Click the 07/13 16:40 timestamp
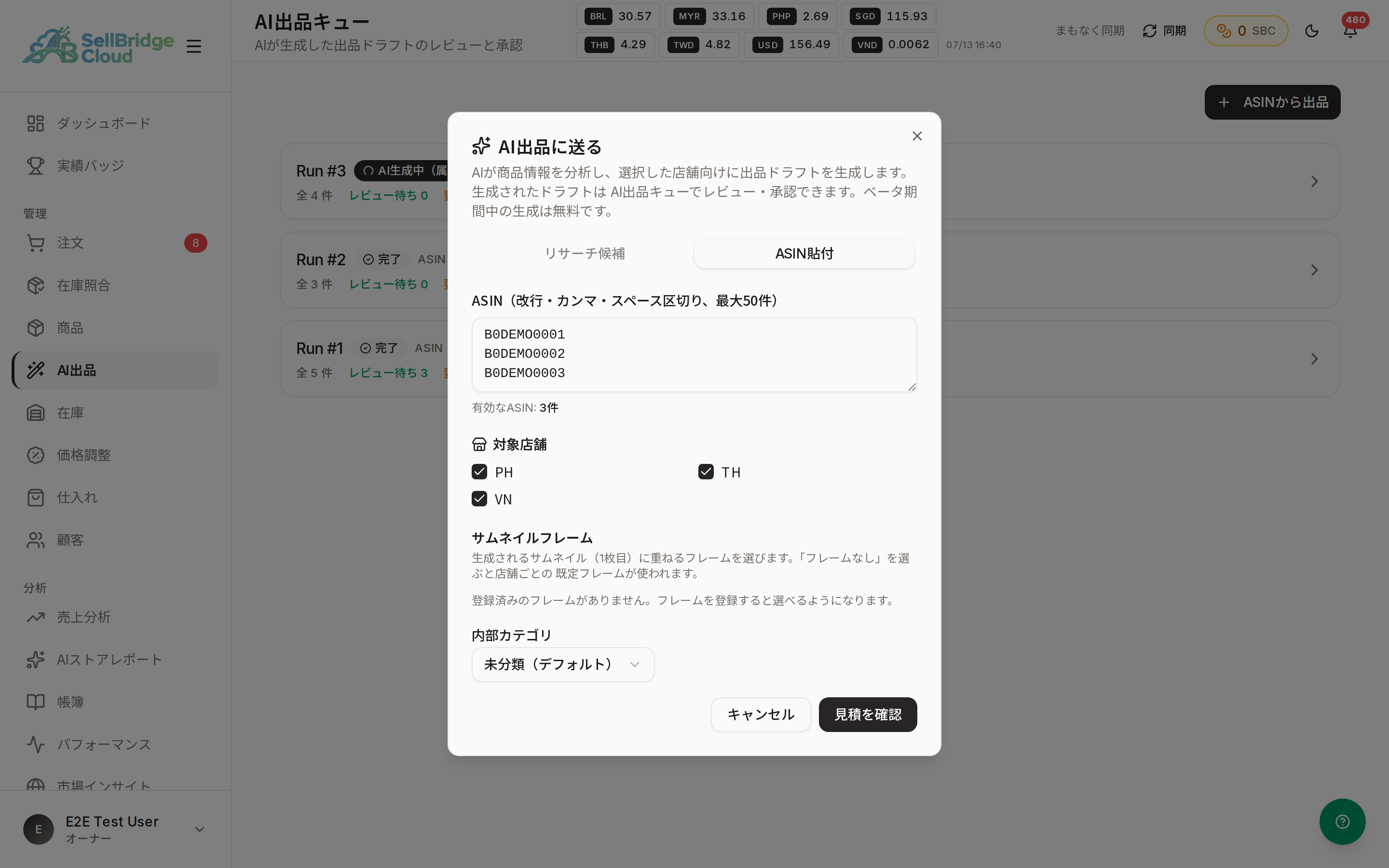This screenshot has height=868, width=1389. tap(973, 45)
